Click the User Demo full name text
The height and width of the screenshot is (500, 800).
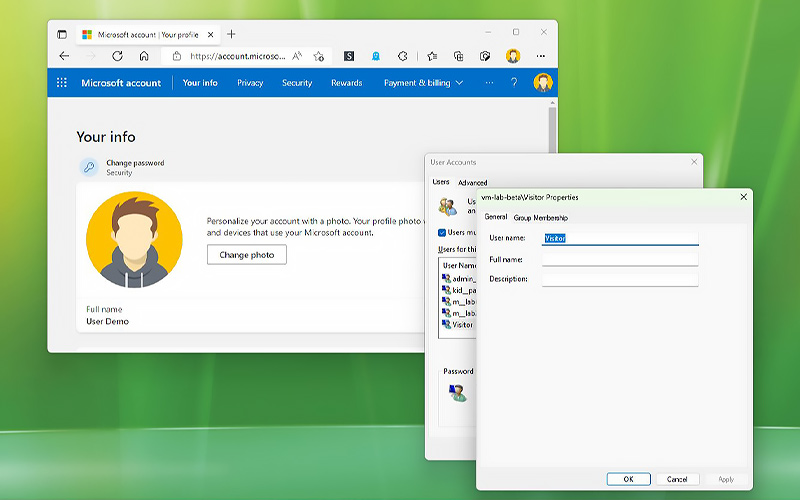click(108, 321)
